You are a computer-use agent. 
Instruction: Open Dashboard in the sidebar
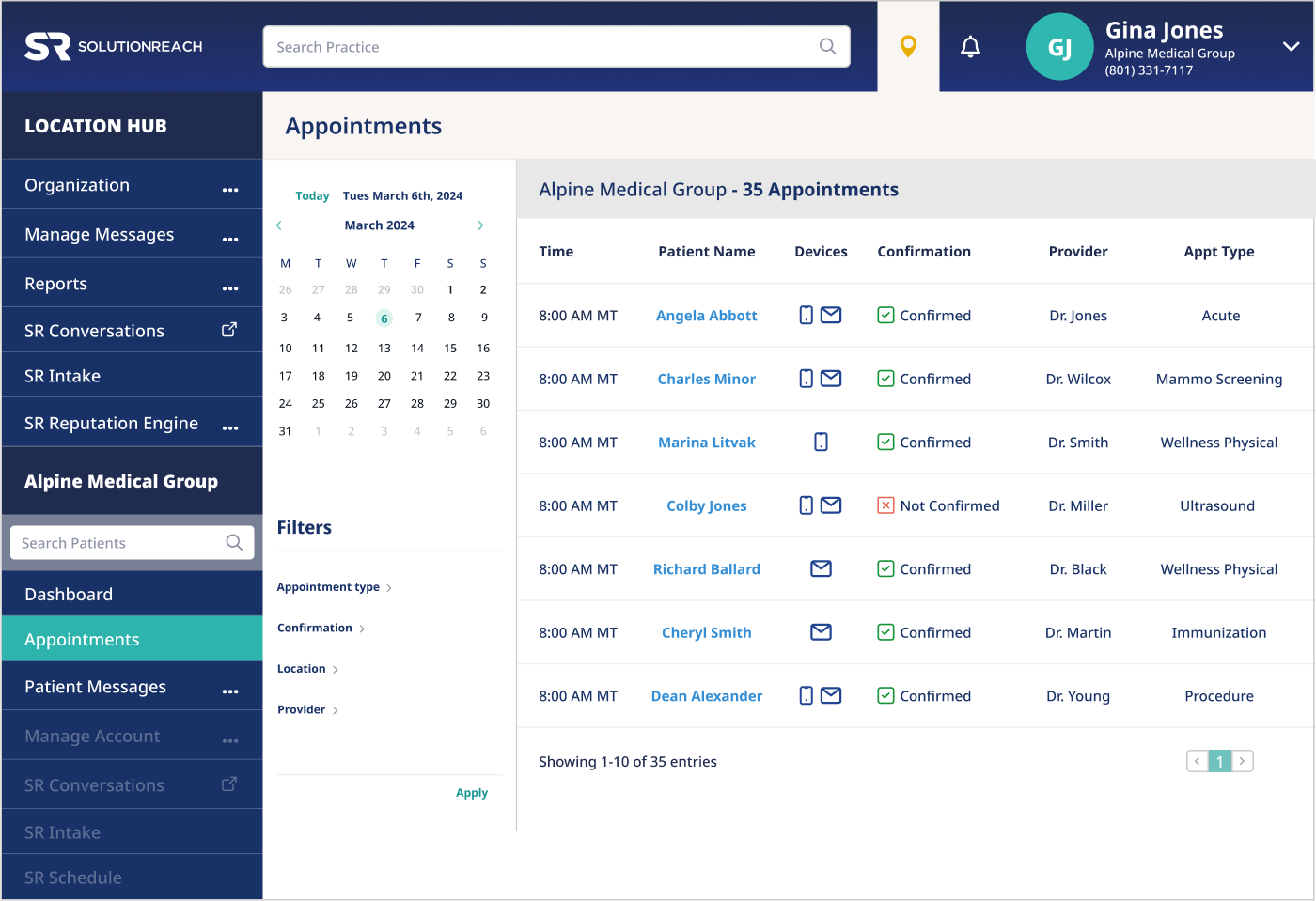pos(69,594)
